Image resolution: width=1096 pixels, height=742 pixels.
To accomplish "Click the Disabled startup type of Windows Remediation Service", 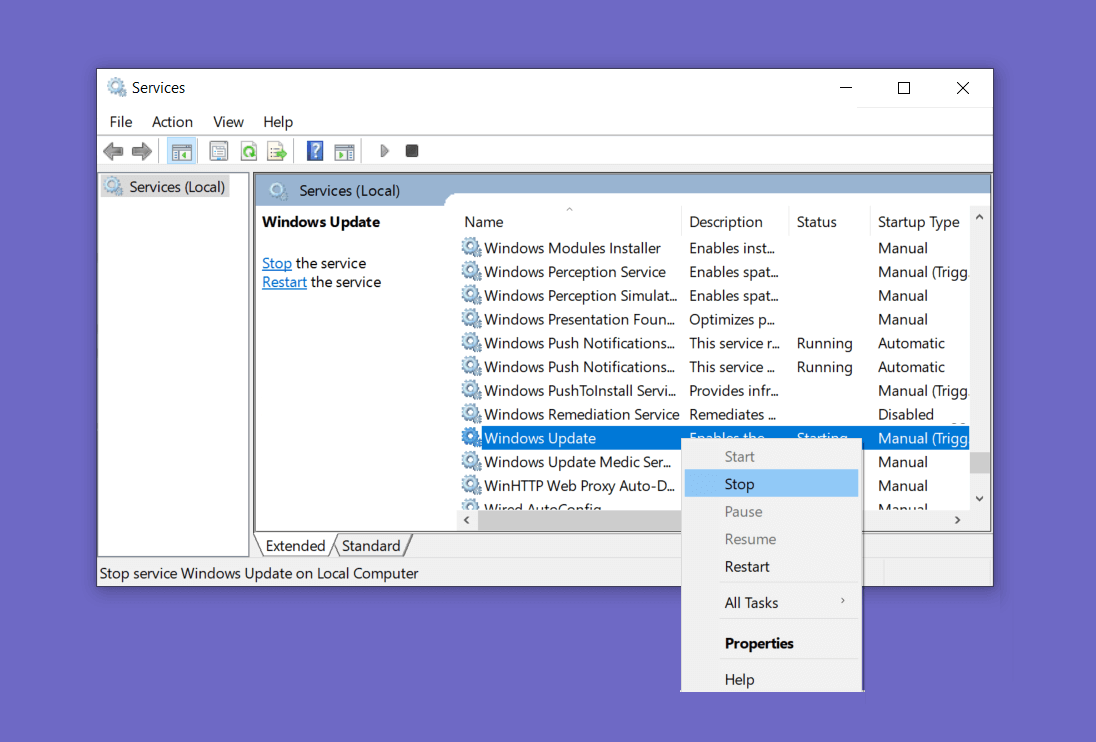I will pos(906,414).
